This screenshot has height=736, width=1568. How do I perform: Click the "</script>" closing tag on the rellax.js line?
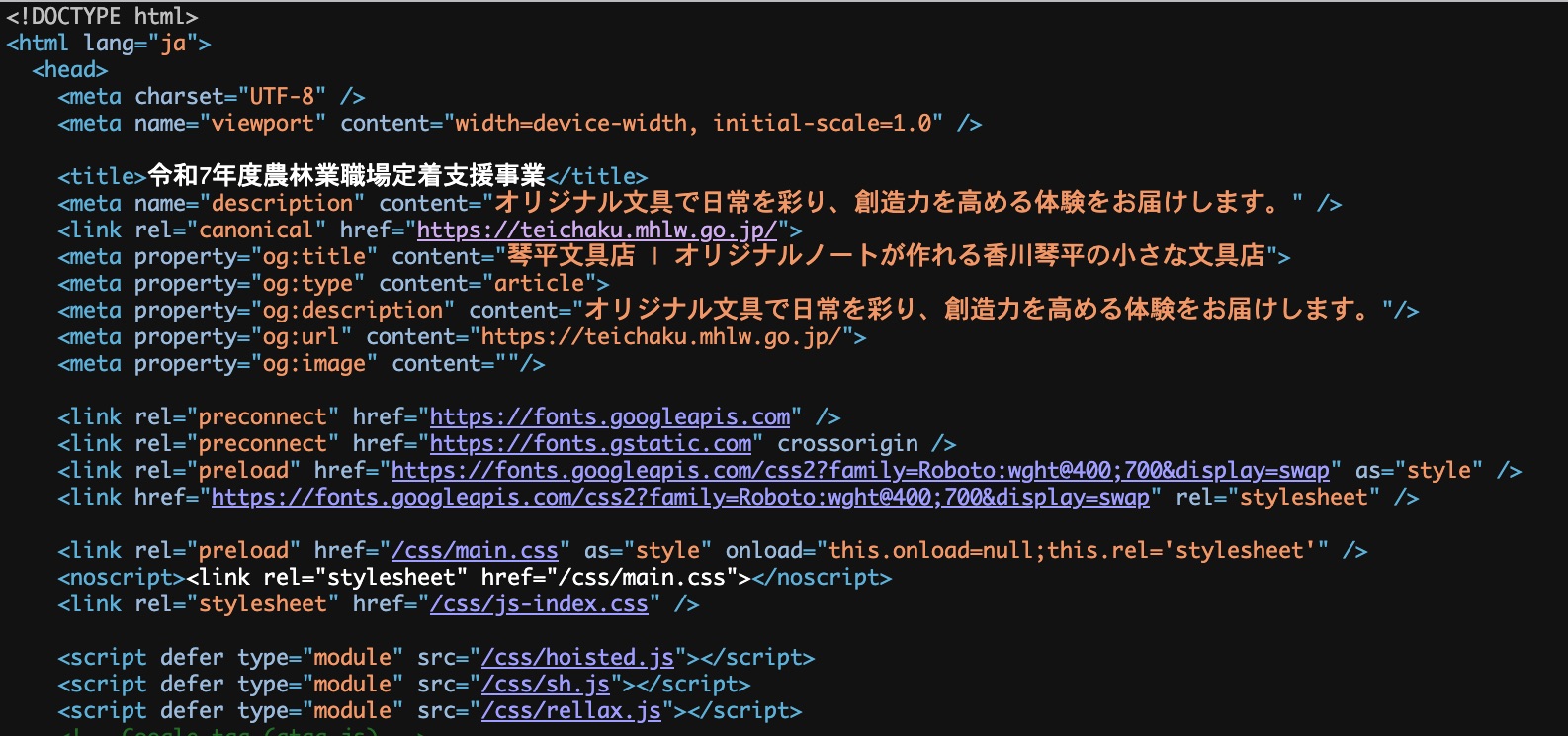pos(744,711)
